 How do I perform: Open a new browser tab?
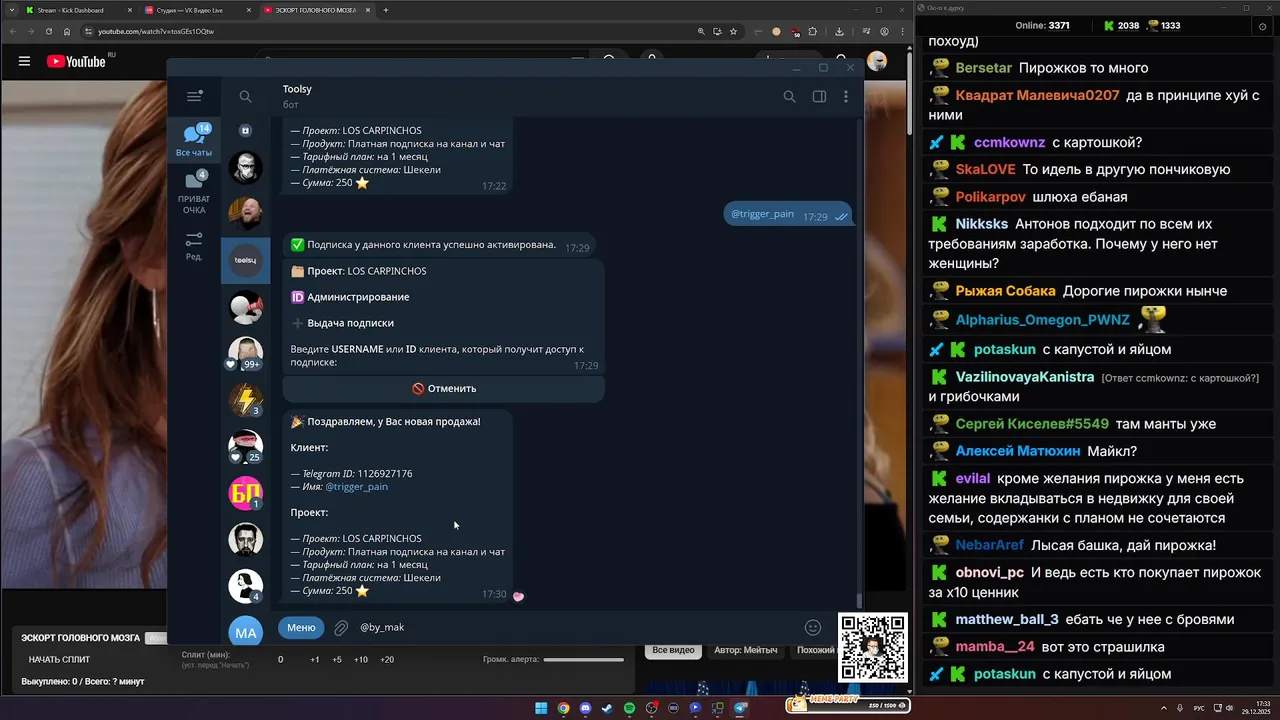(386, 10)
